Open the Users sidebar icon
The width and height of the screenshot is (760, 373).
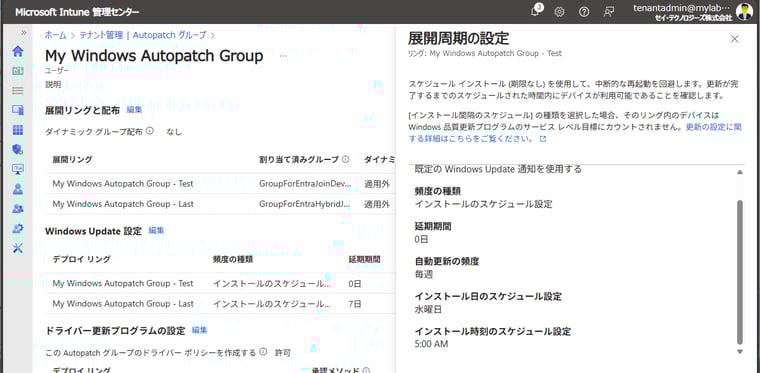pos(18,189)
